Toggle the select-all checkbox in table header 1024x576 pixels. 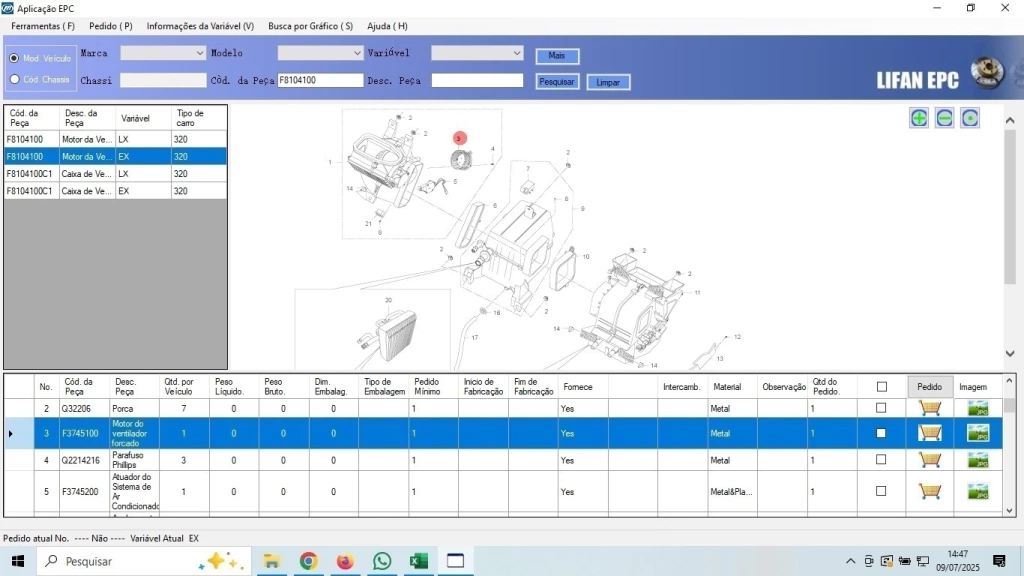click(881, 387)
